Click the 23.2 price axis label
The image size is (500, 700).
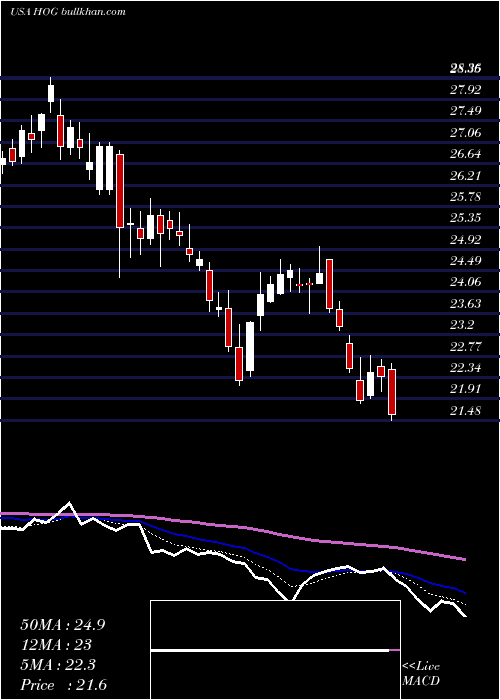click(462, 325)
